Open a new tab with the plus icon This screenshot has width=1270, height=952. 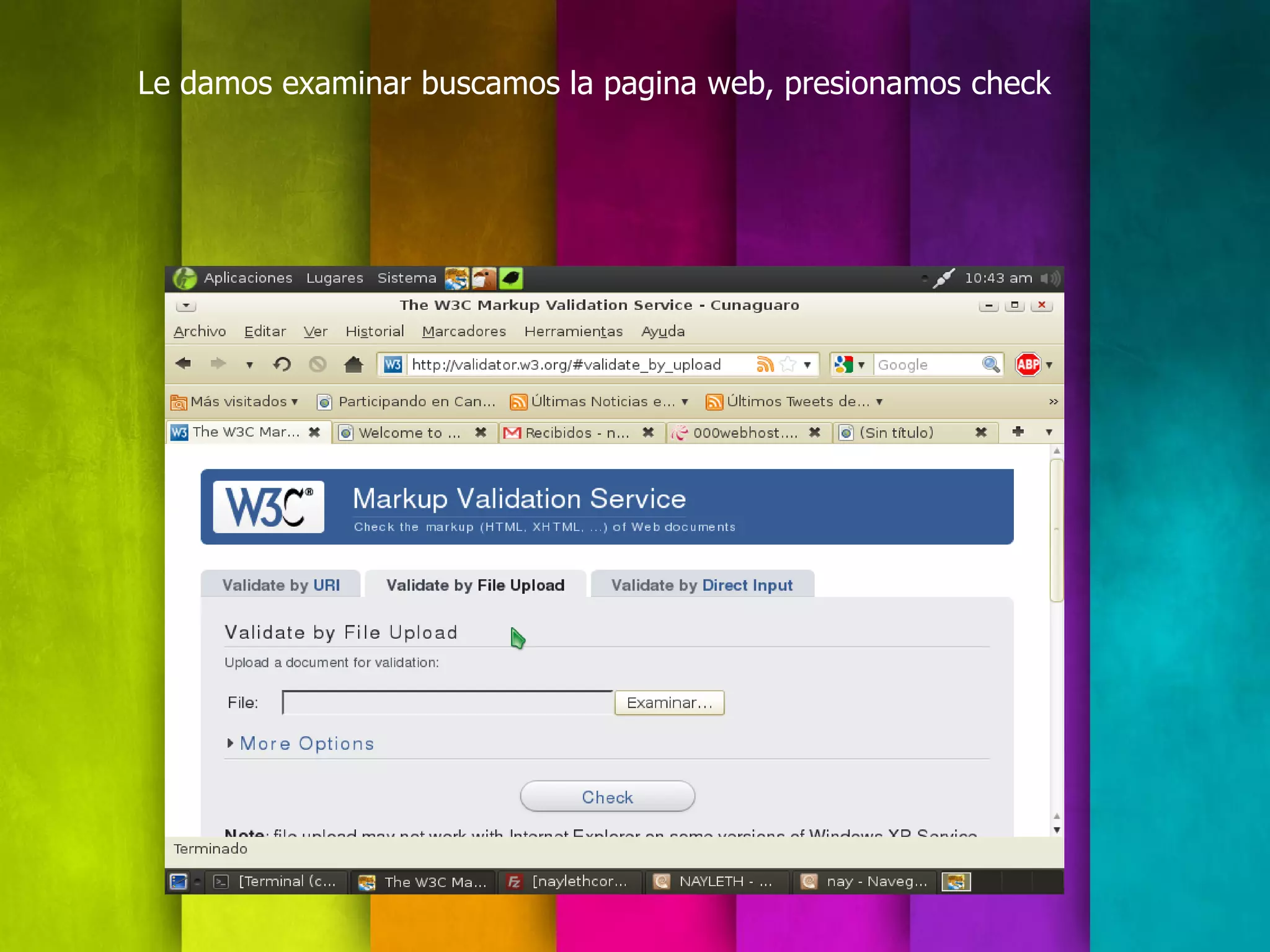click(1018, 431)
